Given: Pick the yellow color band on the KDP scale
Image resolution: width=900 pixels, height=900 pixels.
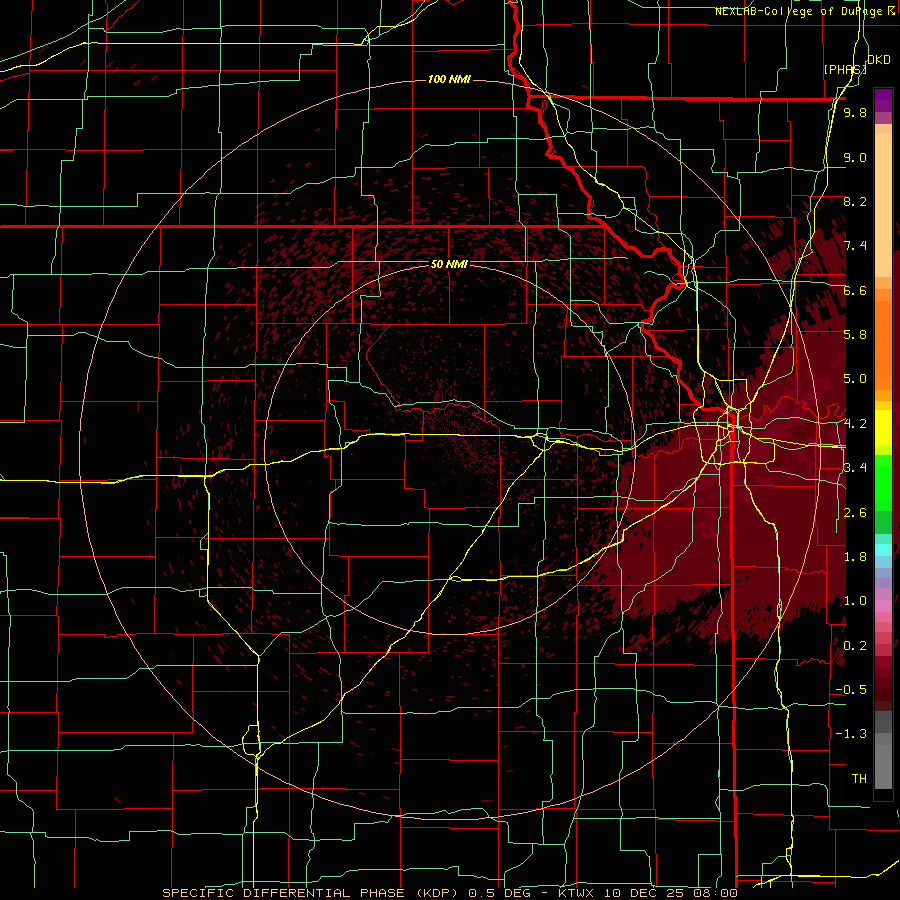Looking at the screenshot, I should pos(883,428).
